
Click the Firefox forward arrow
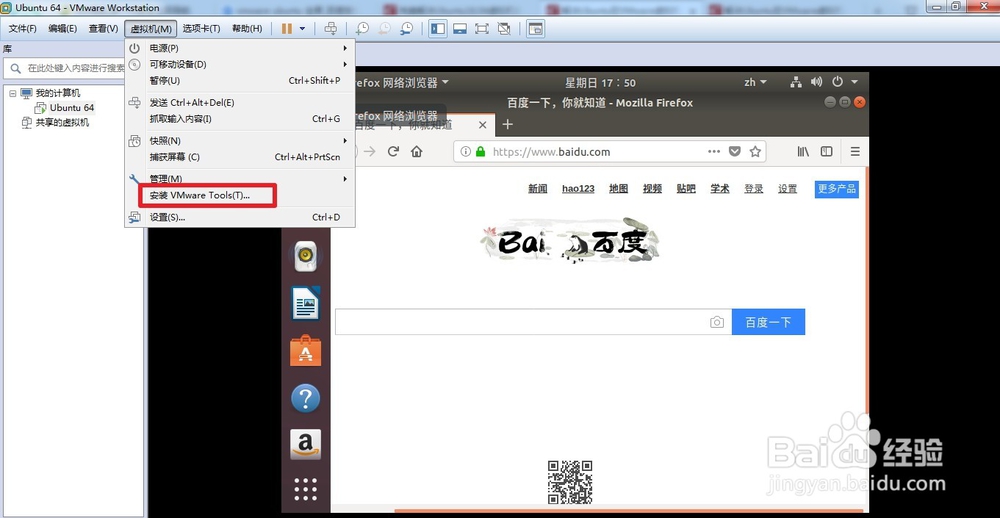click(x=369, y=152)
